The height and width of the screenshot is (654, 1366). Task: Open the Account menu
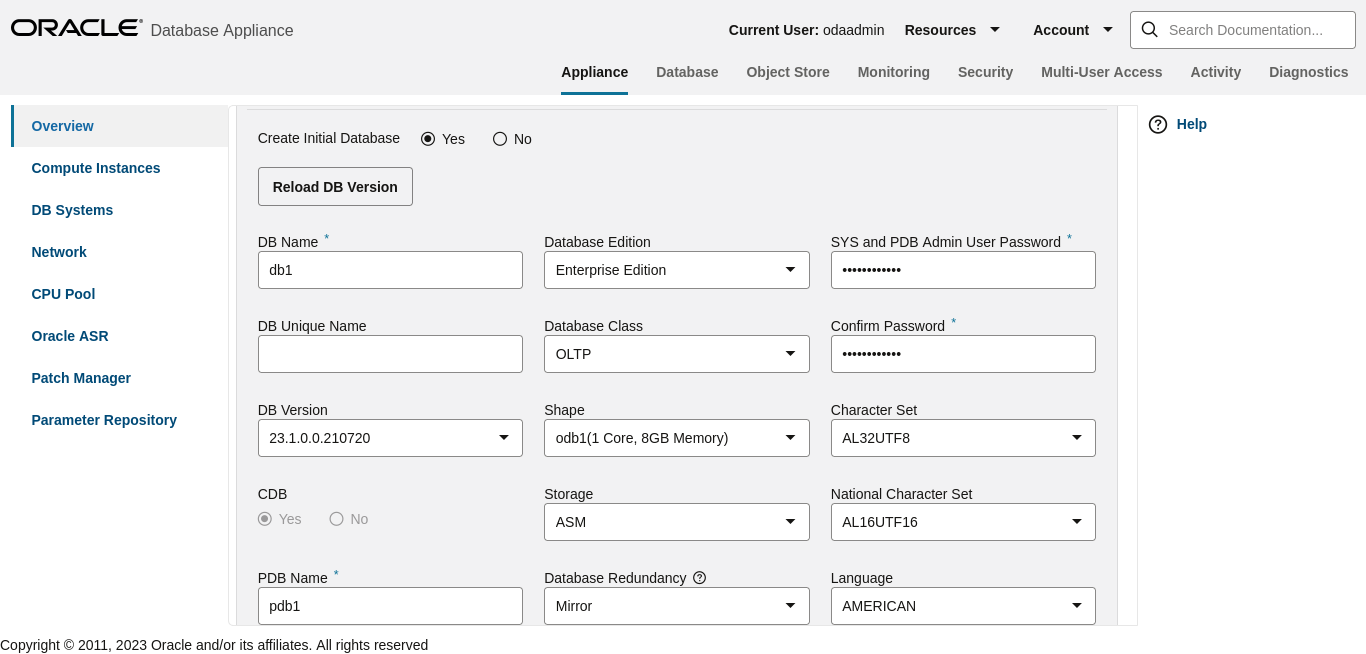click(x=1073, y=30)
